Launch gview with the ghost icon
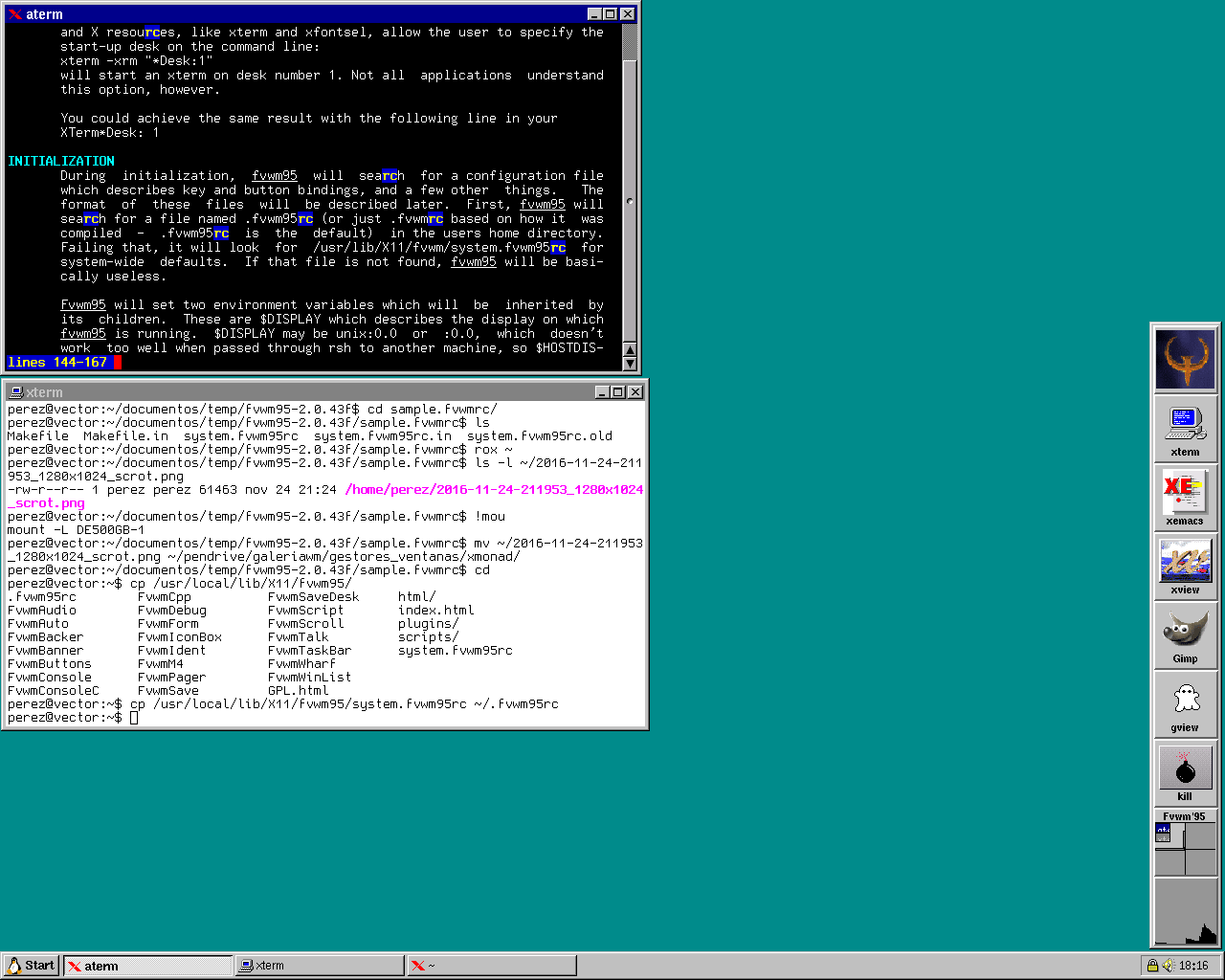This screenshot has height=980, width=1225. pyautogui.click(x=1185, y=704)
